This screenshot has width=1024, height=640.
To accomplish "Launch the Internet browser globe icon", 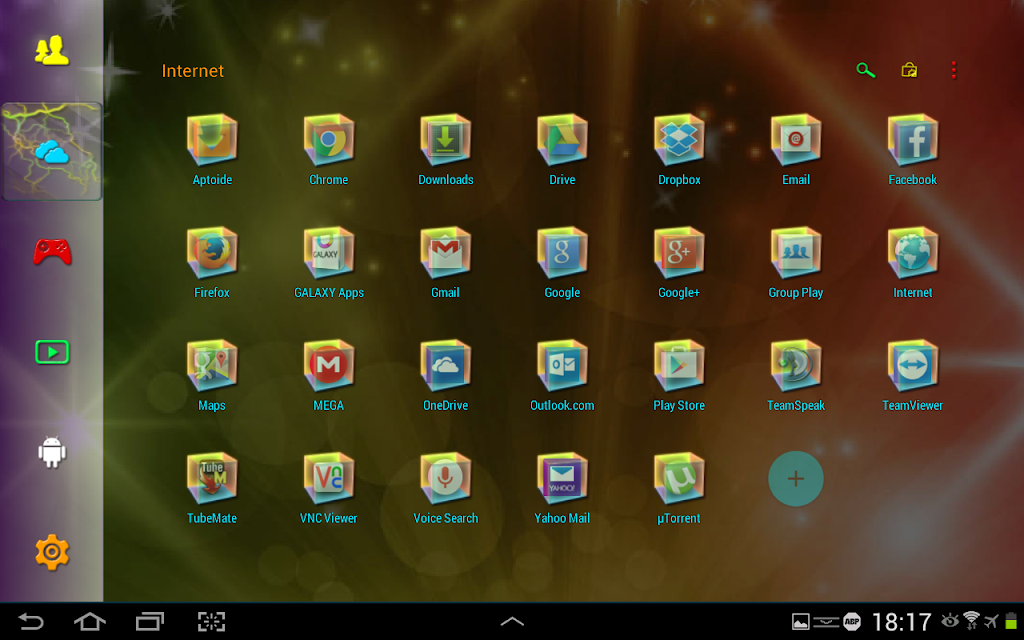I will pyautogui.click(x=913, y=253).
